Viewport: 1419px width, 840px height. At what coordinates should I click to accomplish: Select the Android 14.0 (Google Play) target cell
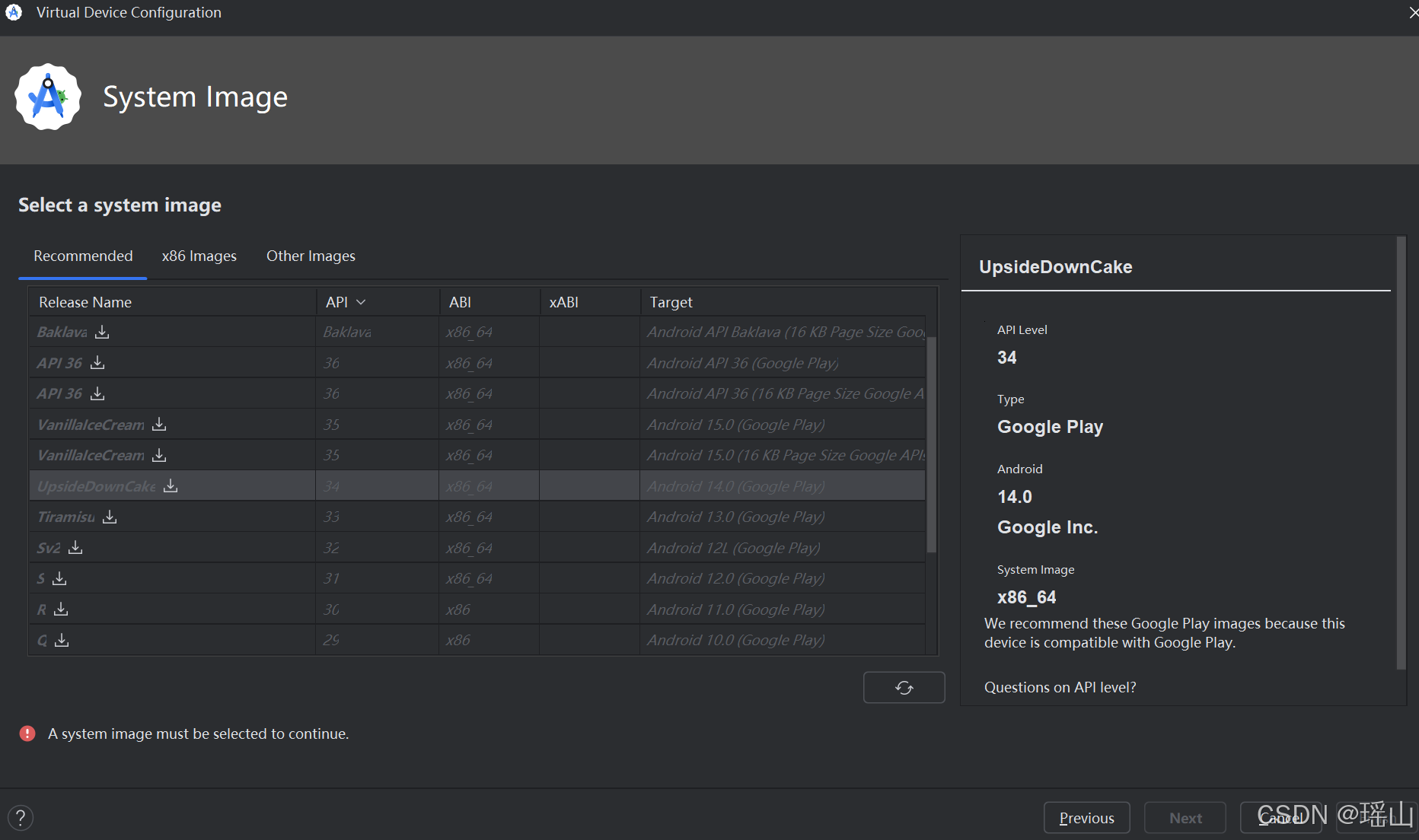pyautogui.click(x=783, y=485)
